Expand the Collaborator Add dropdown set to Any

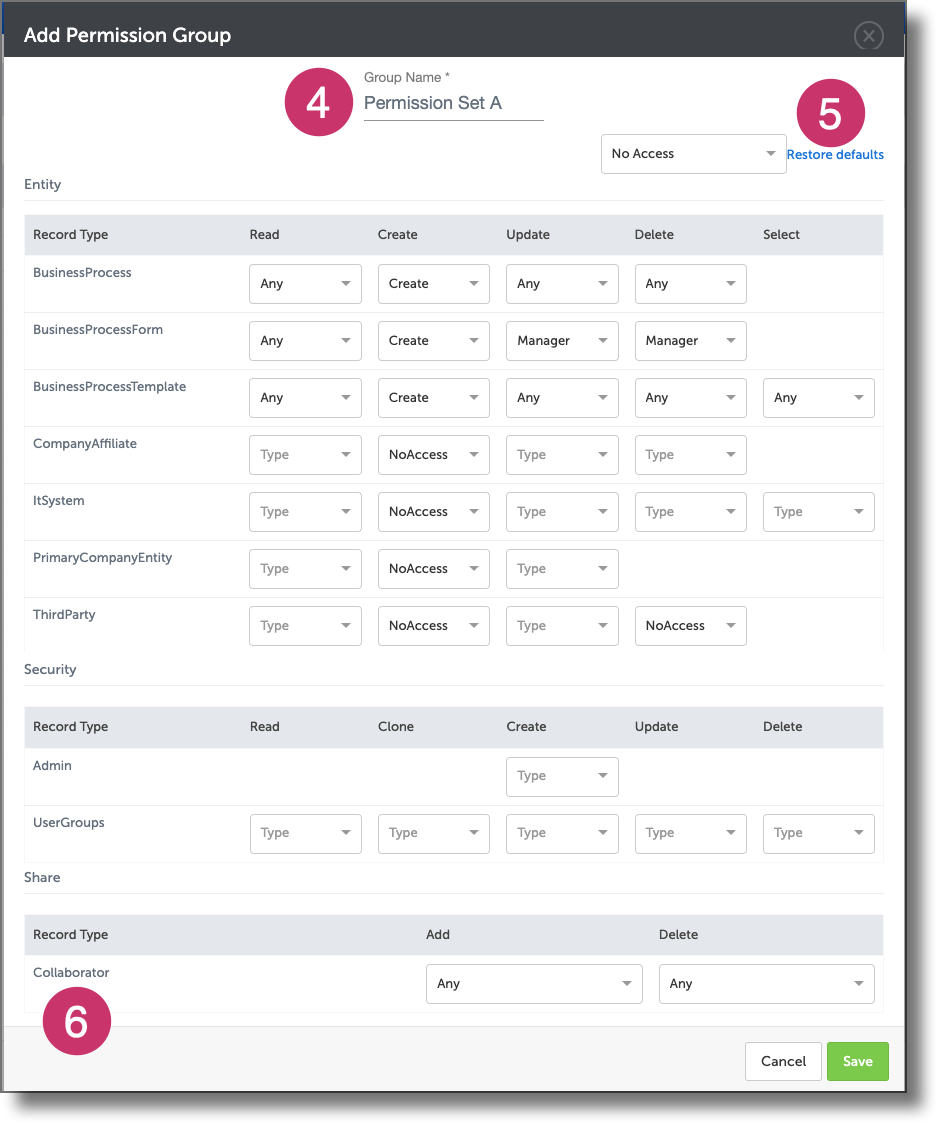point(534,984)
